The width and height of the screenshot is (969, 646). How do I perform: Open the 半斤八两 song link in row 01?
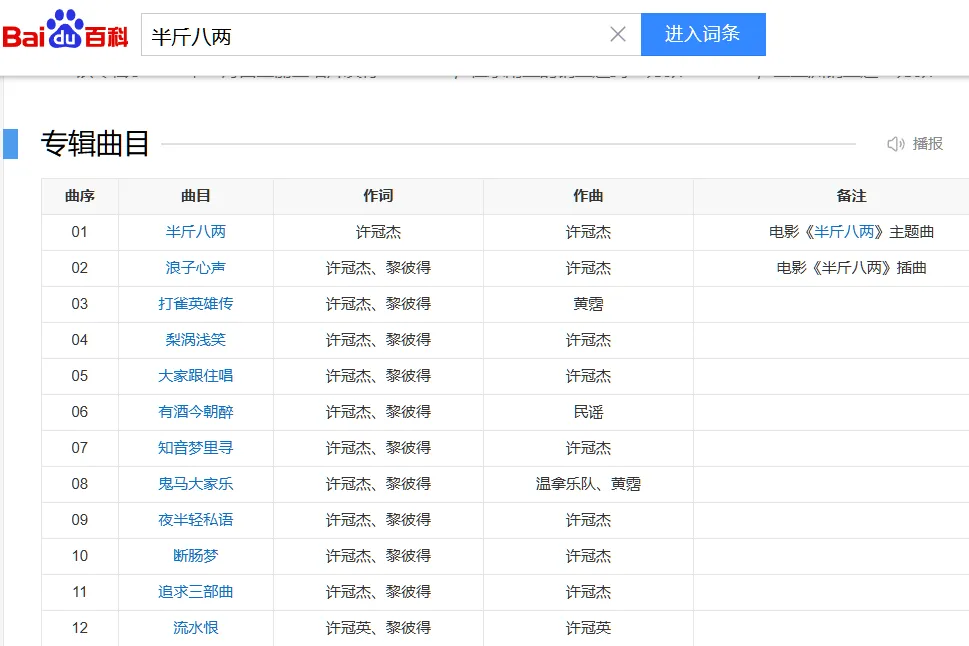[196, 232]
